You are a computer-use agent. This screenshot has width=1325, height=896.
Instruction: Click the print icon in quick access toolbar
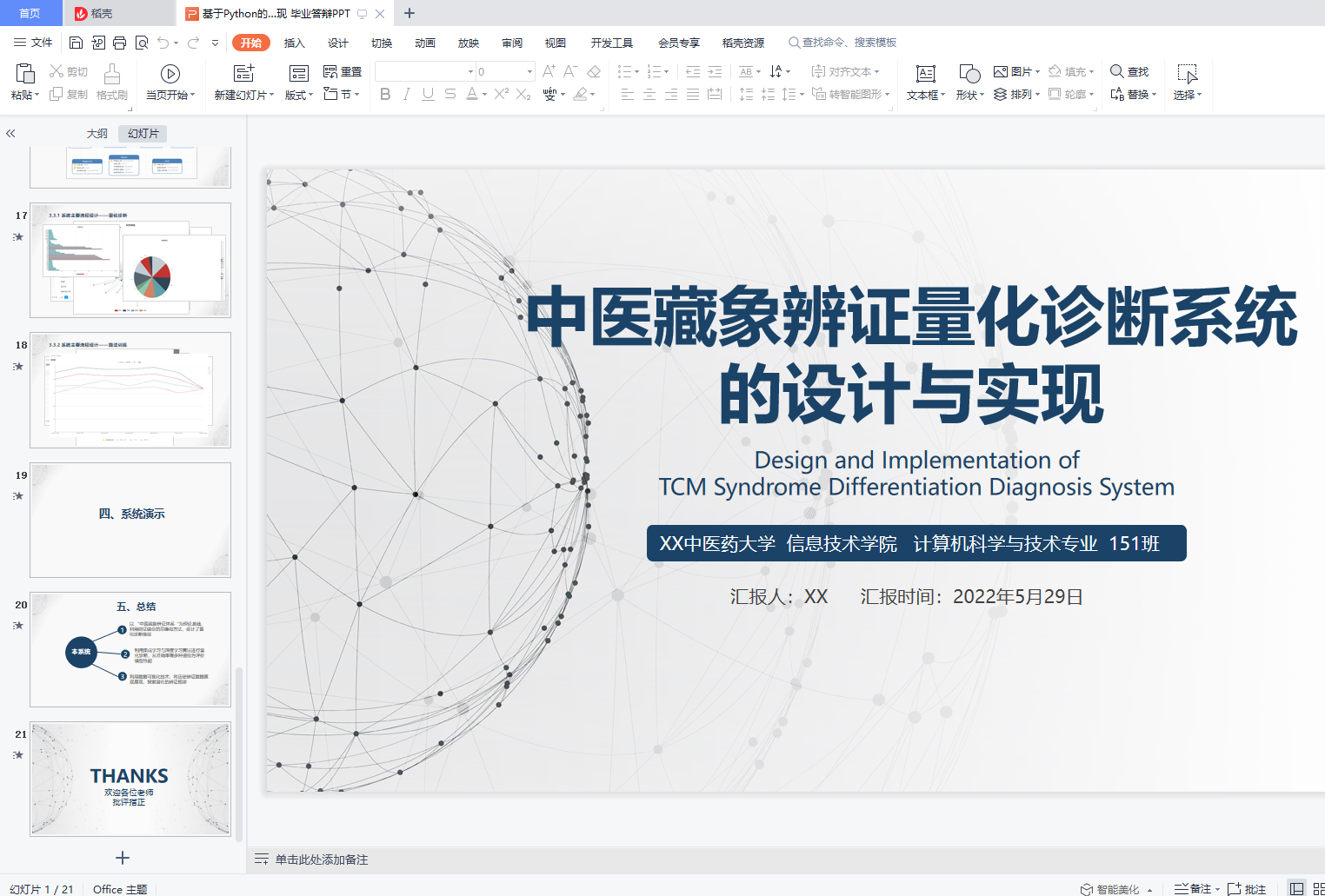pos(119,43)
